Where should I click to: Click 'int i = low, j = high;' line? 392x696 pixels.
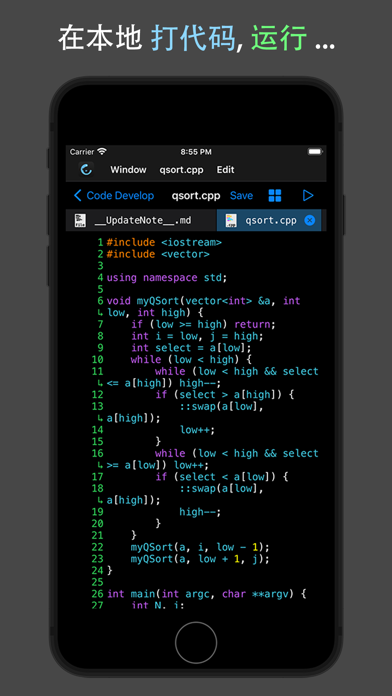coord(197,336)
